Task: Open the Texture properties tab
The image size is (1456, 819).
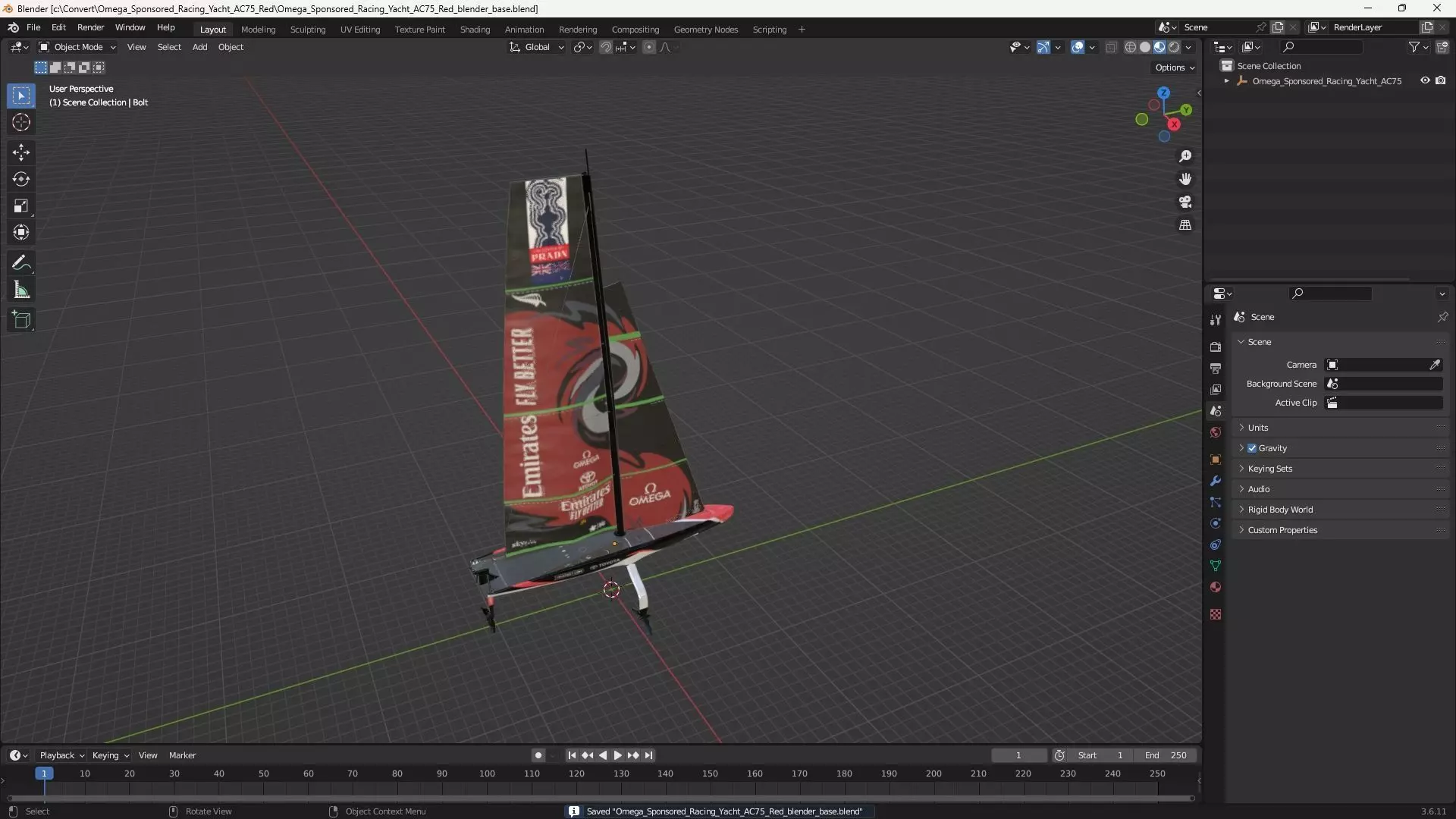Action: (1216, 614)
